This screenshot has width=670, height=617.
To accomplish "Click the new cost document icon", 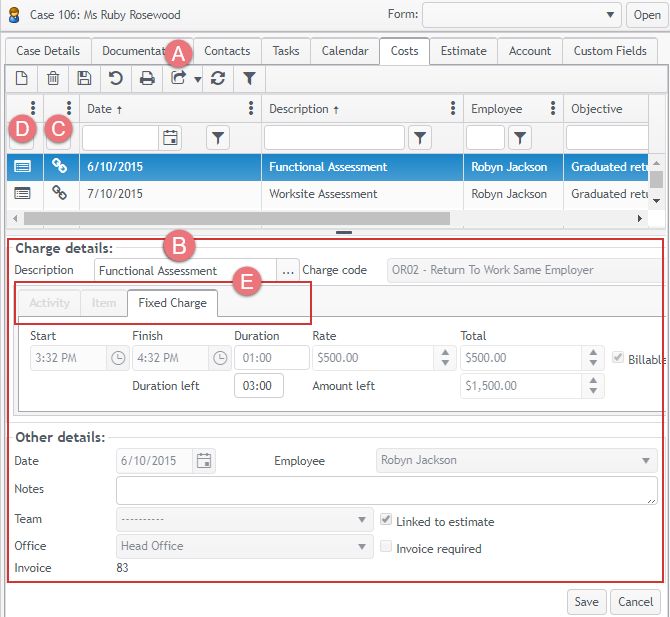I will coord(22,78).
